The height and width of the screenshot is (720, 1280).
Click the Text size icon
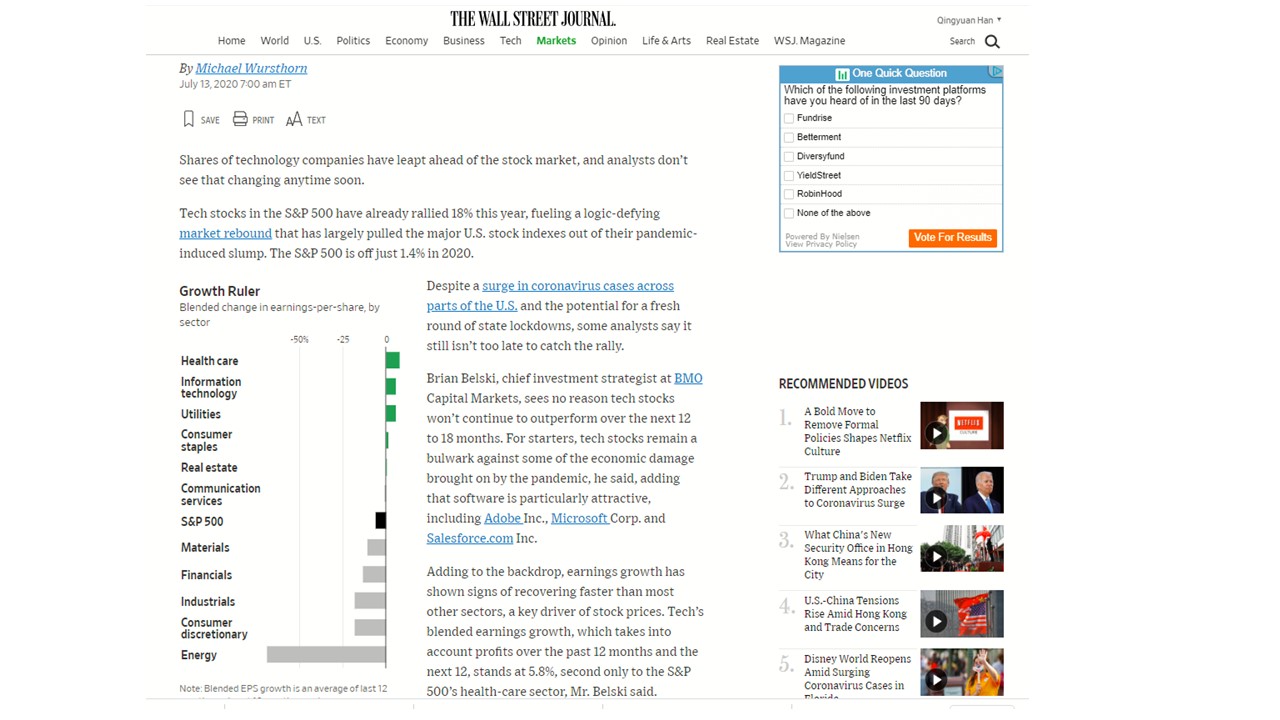coord(294,120)
